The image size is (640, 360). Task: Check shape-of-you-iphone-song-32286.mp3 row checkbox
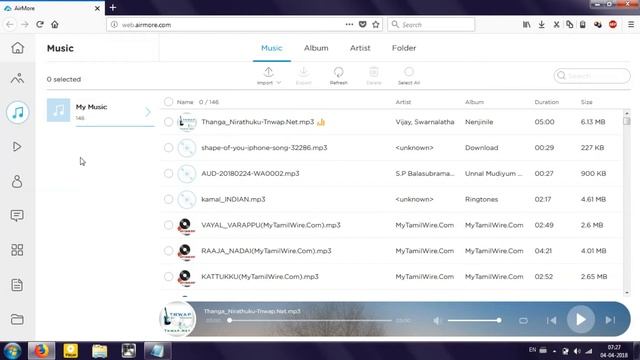(x=168, y=147)
